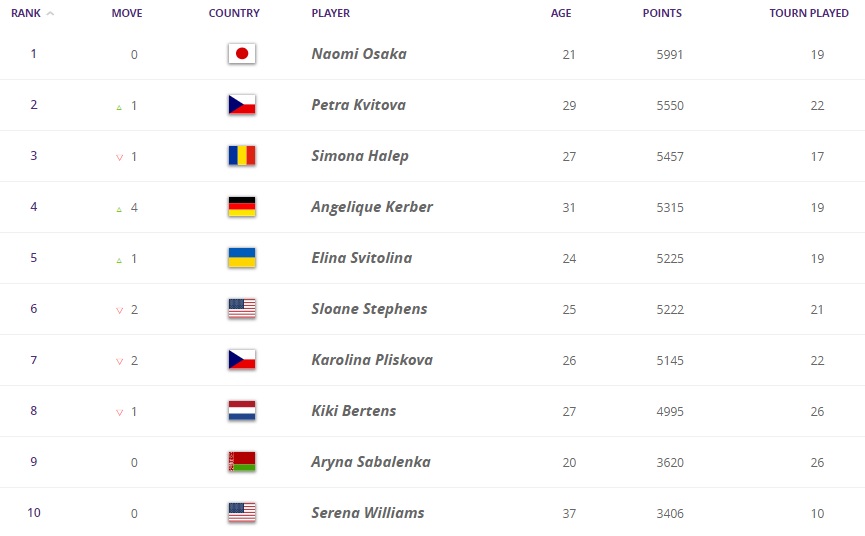Click Romania flag beside Simona Halep
This screenshot has height=536, width=865.
[242, 156]
